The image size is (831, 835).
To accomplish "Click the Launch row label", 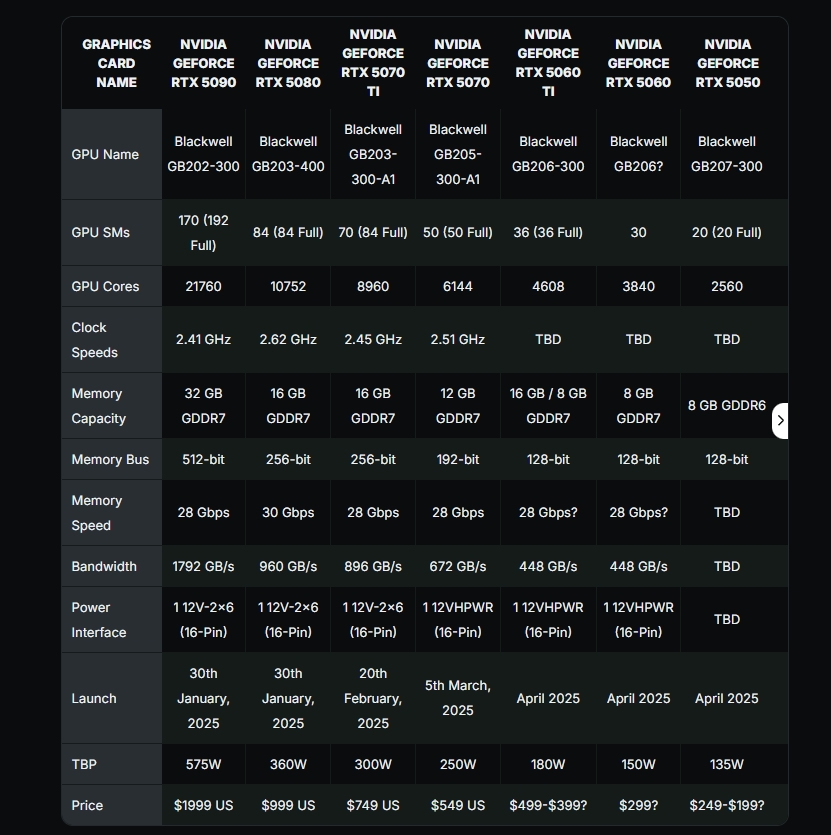I will (x=94, y=698).
